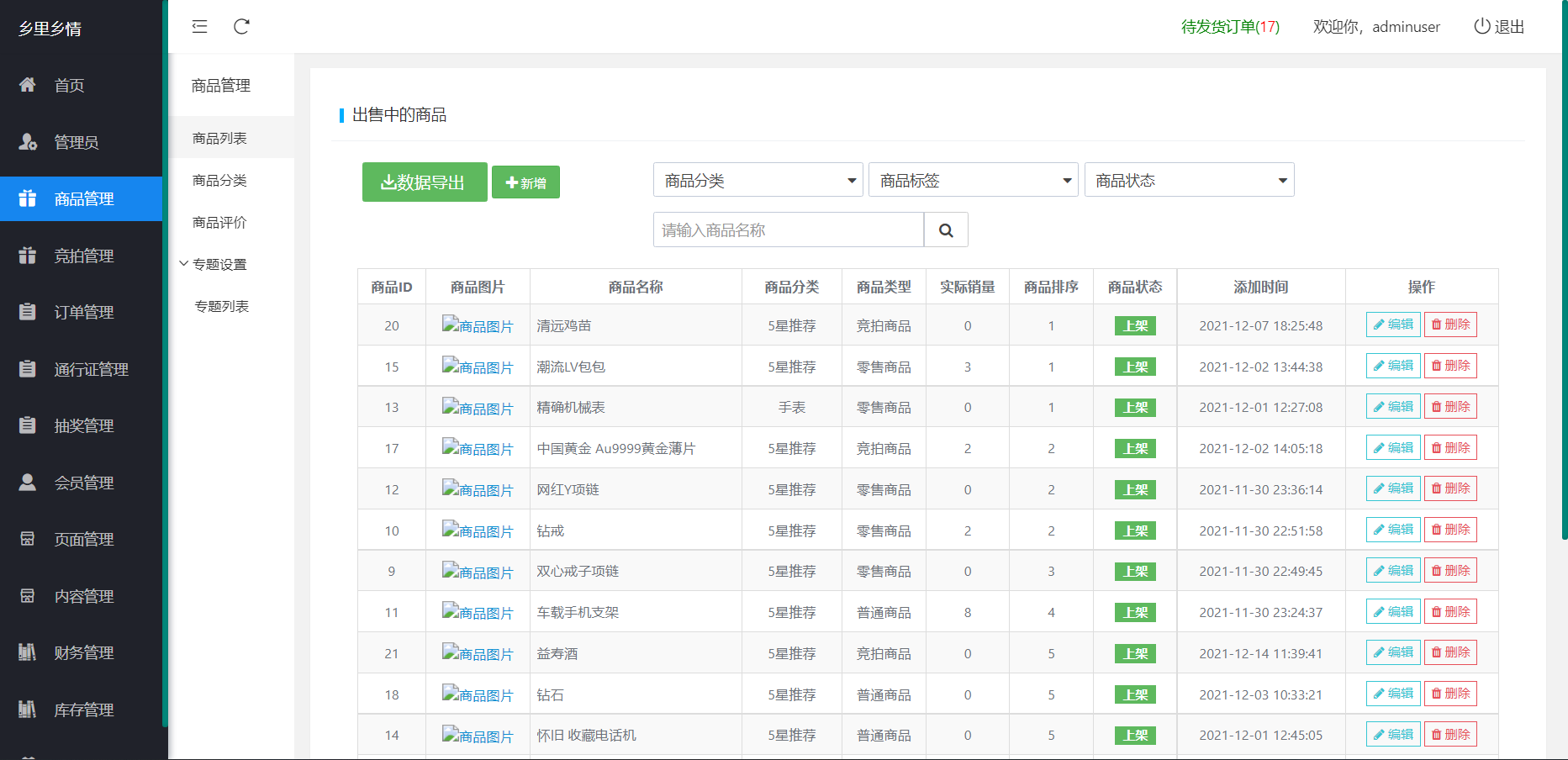Viewport: 1568px width, 760px height.
Task: Delete the 清远鸡苗 product
Action: pos(1450,325)
